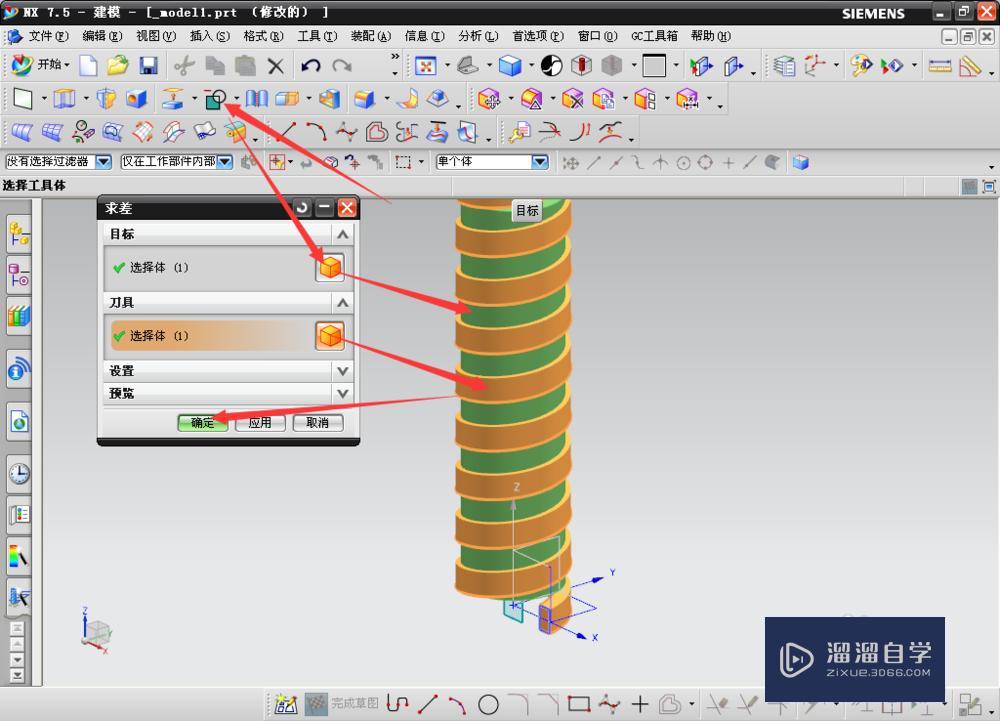Click the measure distance ruler icon

coord(940,66)
